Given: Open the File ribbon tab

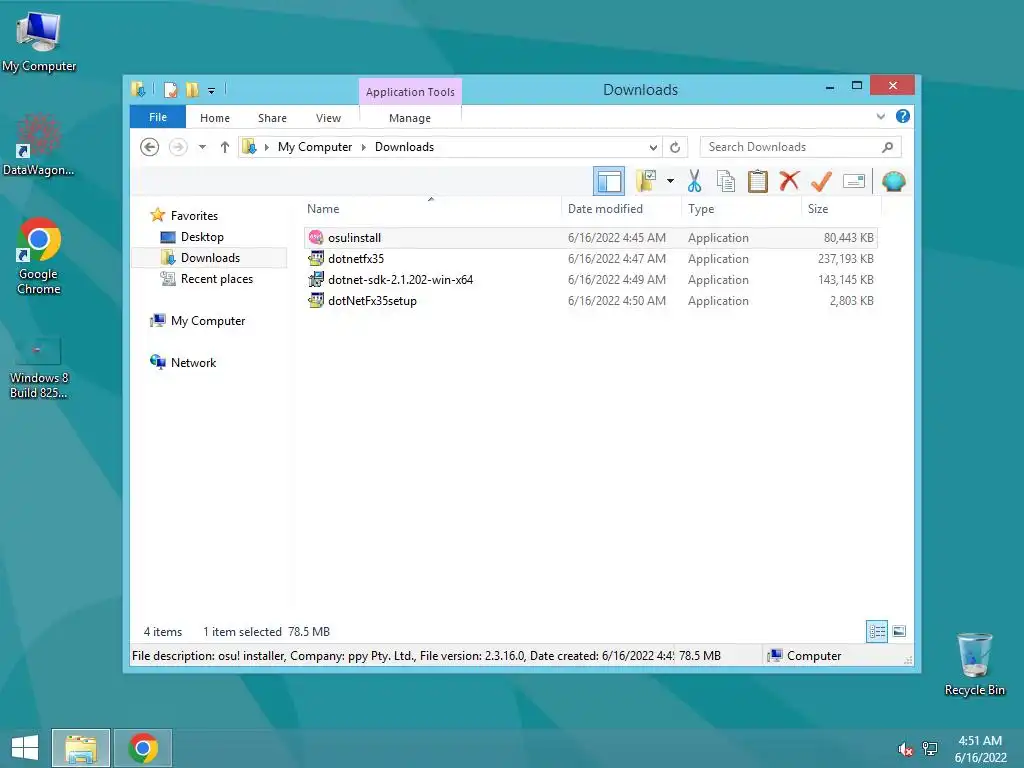Looking at the screenshot, I should pyautogui.click(x=158, y=117).
